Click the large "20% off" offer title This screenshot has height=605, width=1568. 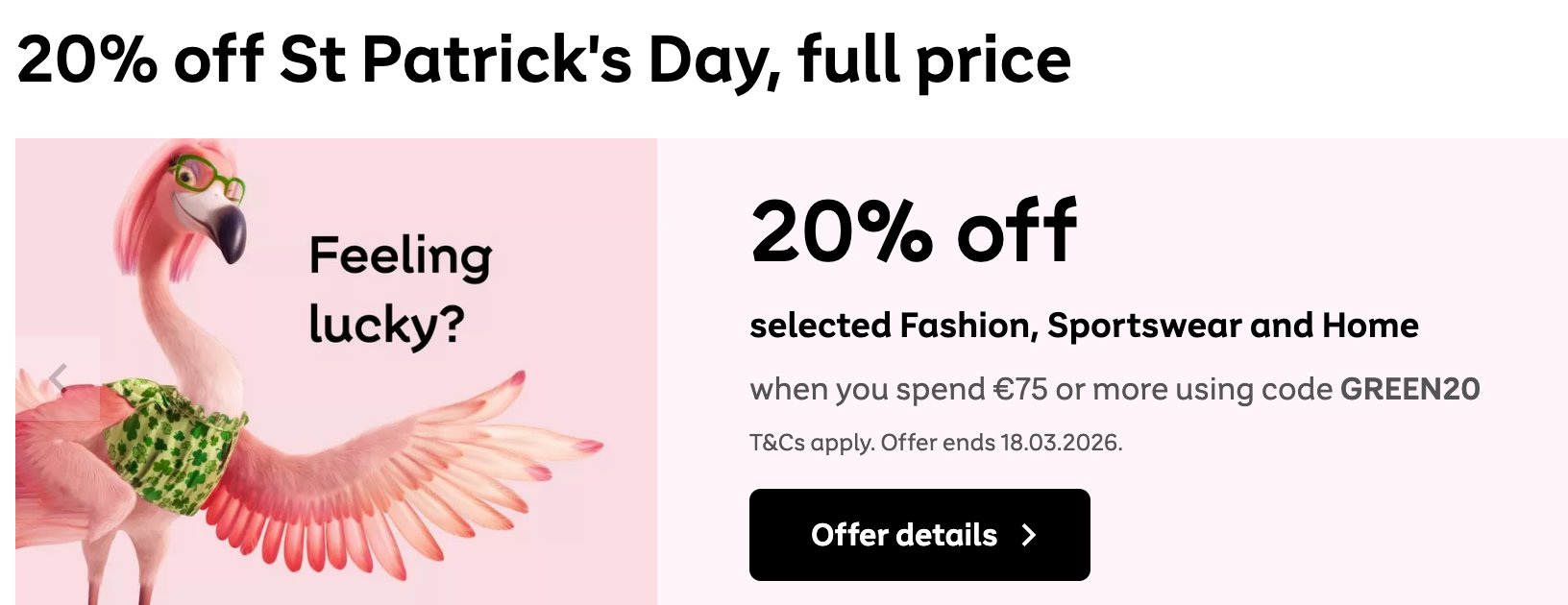tap(913, 231)
